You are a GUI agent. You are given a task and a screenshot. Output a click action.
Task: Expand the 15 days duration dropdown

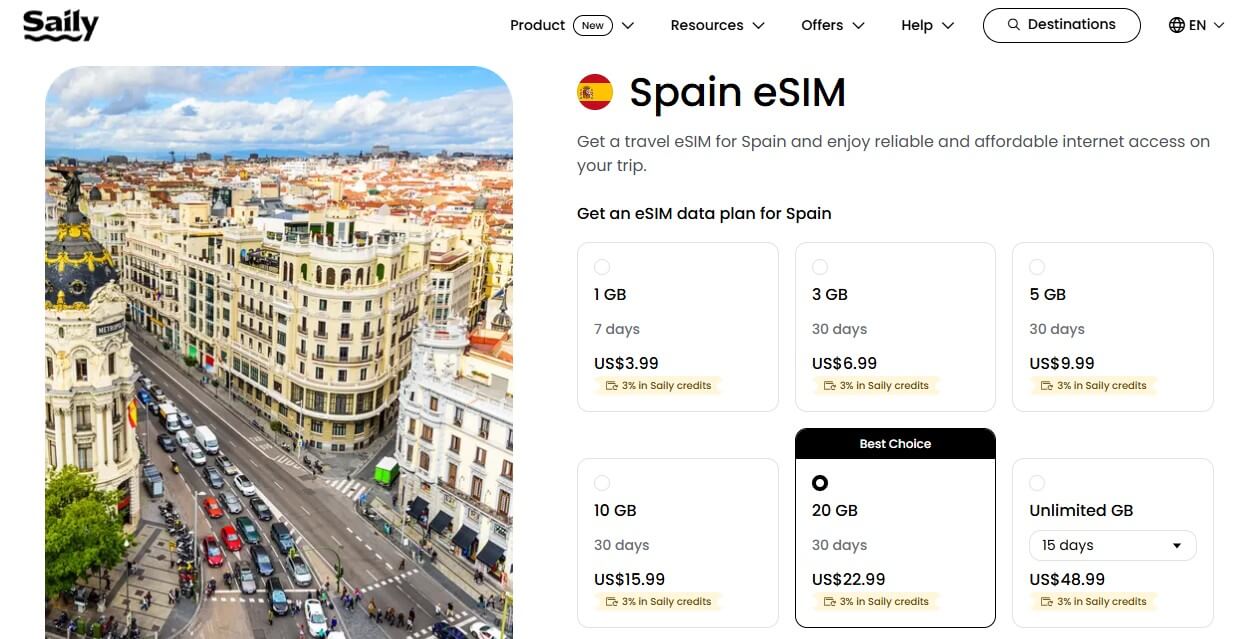(x=1112, y=545)
